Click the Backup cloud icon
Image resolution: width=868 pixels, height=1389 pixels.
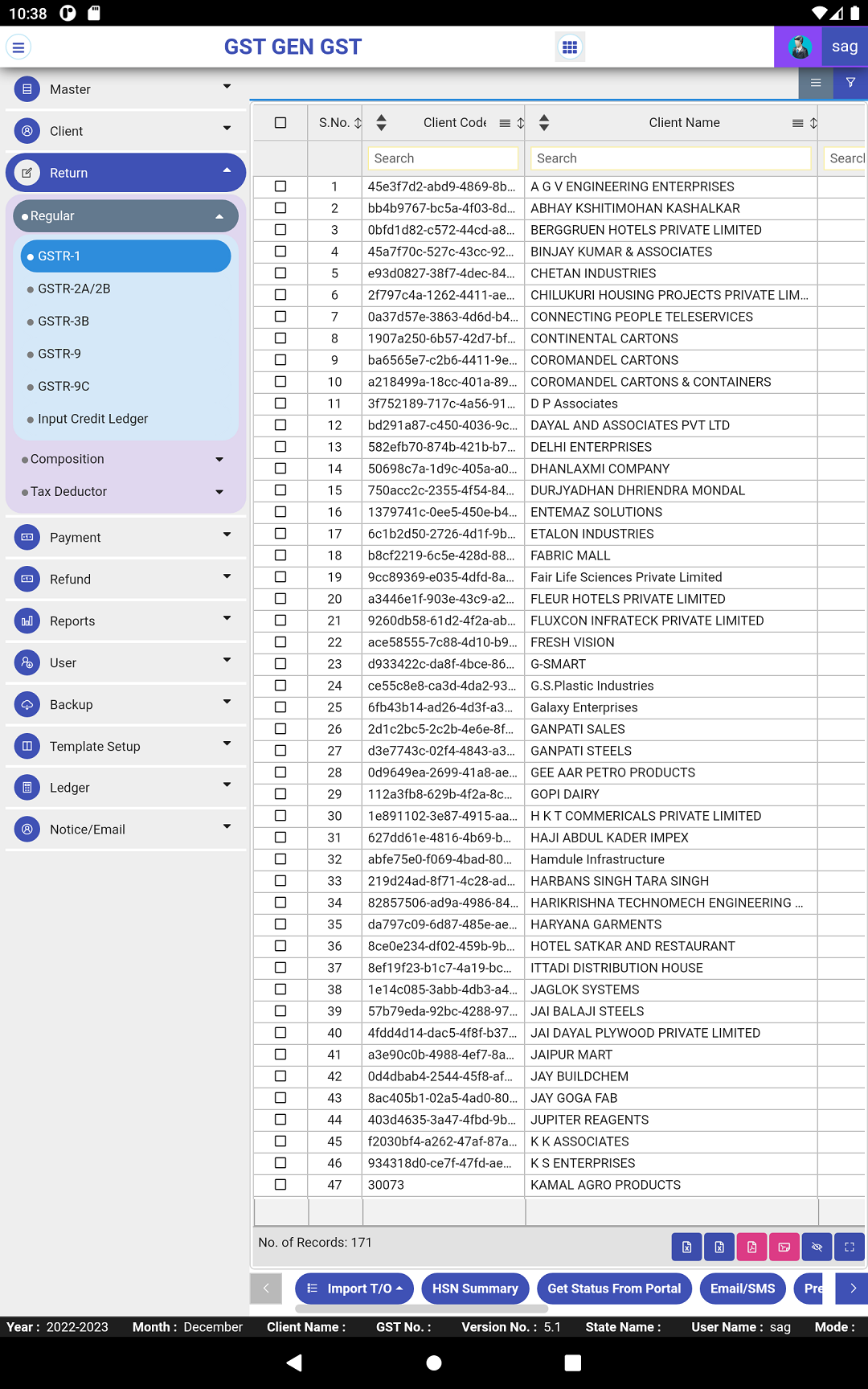[x=27, y=704]
